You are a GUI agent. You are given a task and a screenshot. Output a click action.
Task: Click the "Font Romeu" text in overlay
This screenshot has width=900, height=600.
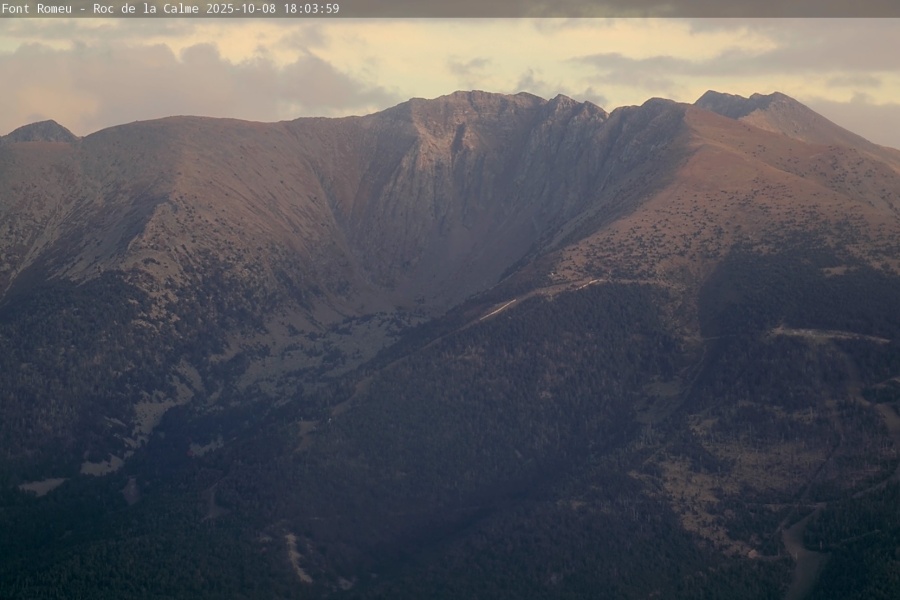(38, 8)
